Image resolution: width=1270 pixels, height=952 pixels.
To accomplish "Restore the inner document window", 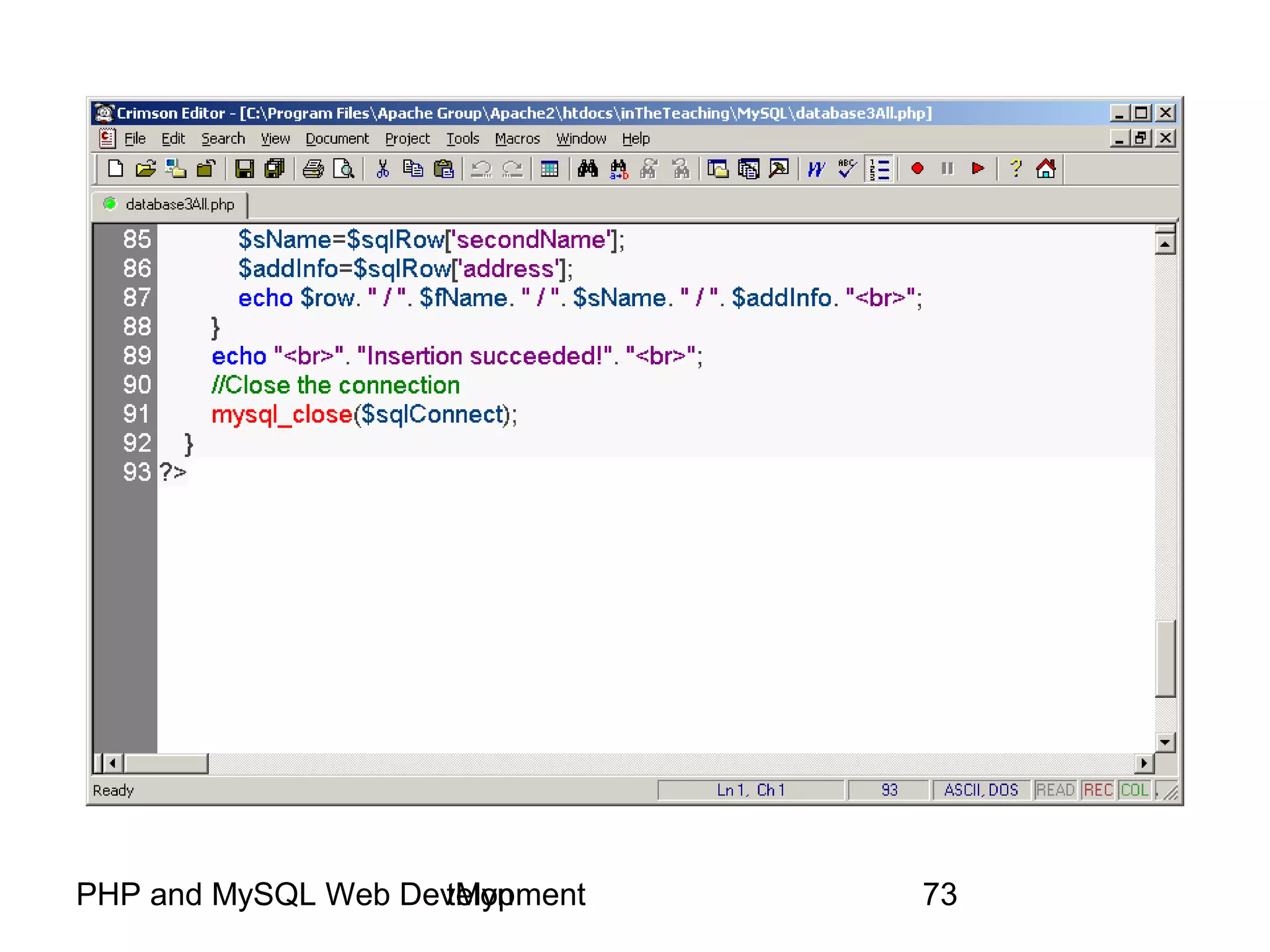I will (1142, 138).
